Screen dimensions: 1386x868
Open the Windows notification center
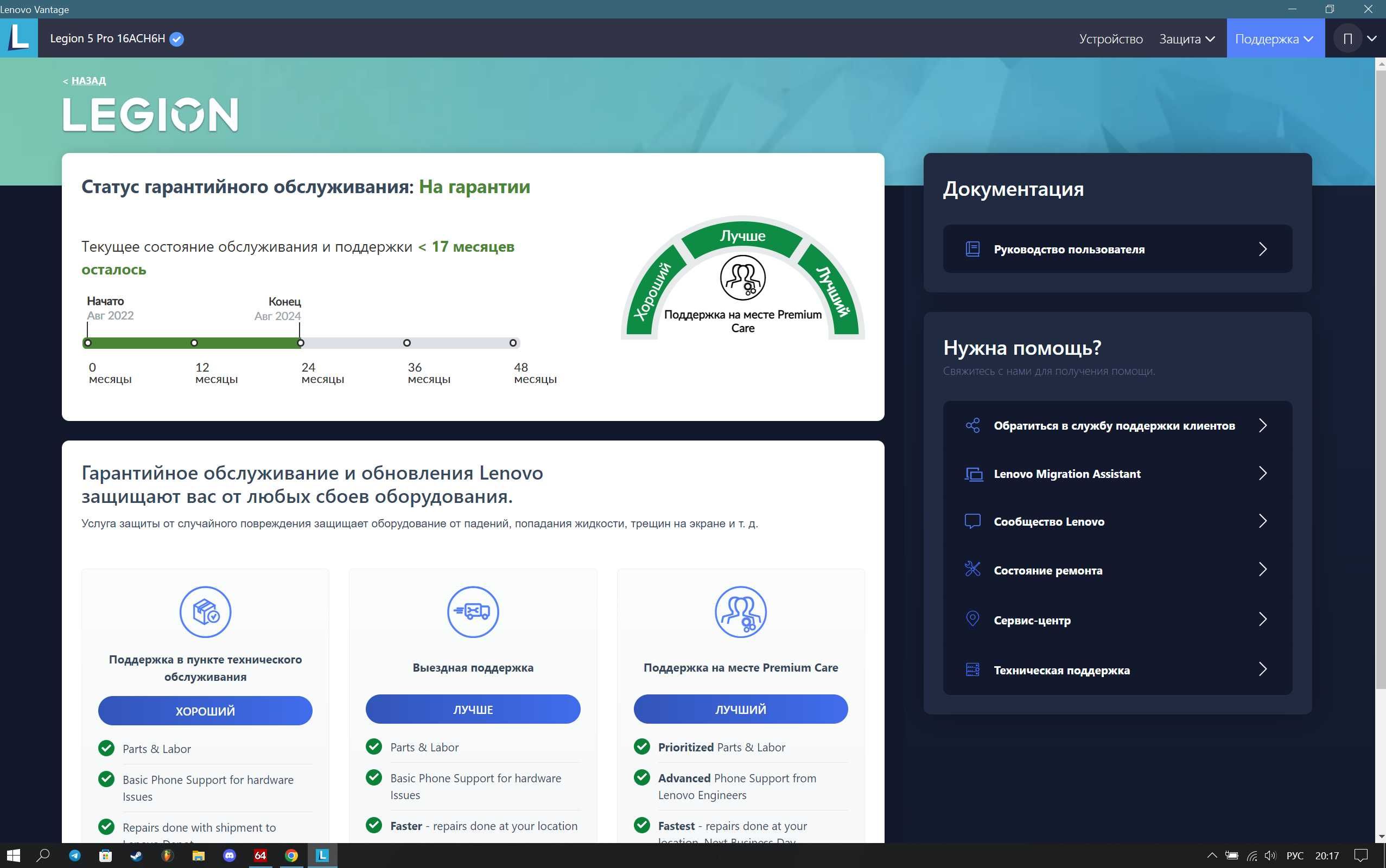[1362, 856]
